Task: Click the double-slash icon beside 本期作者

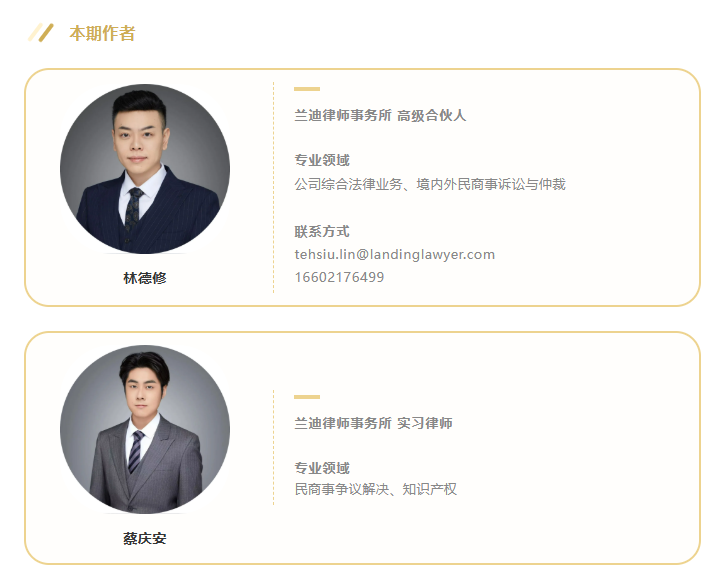Action: 41,33
